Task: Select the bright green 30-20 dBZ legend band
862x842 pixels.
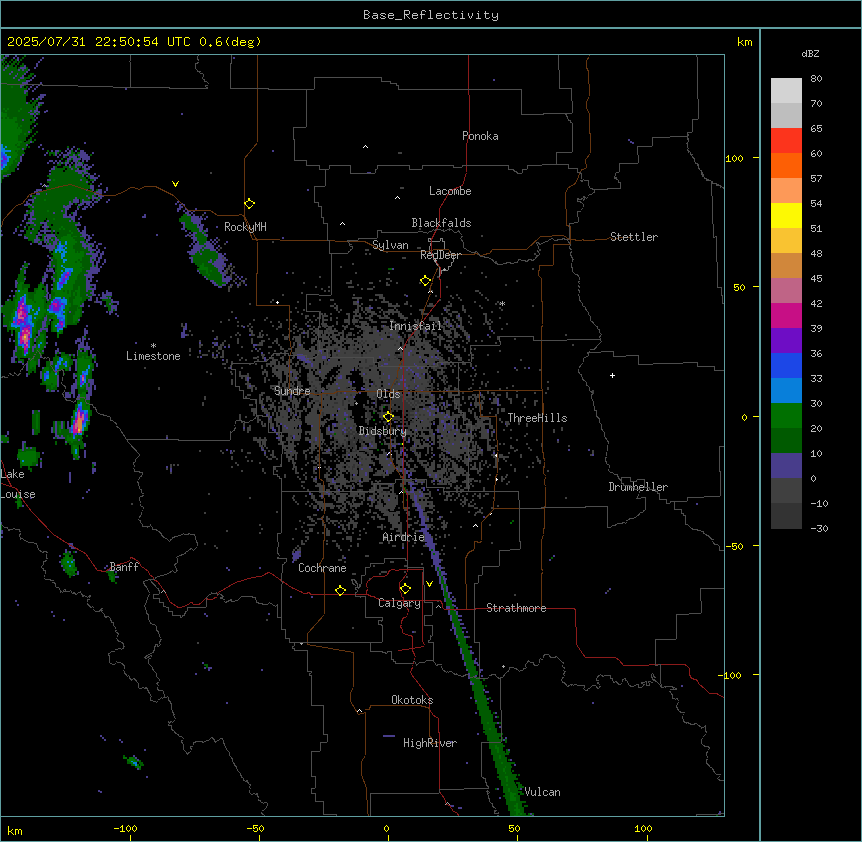Action: [x=786, y=416]
